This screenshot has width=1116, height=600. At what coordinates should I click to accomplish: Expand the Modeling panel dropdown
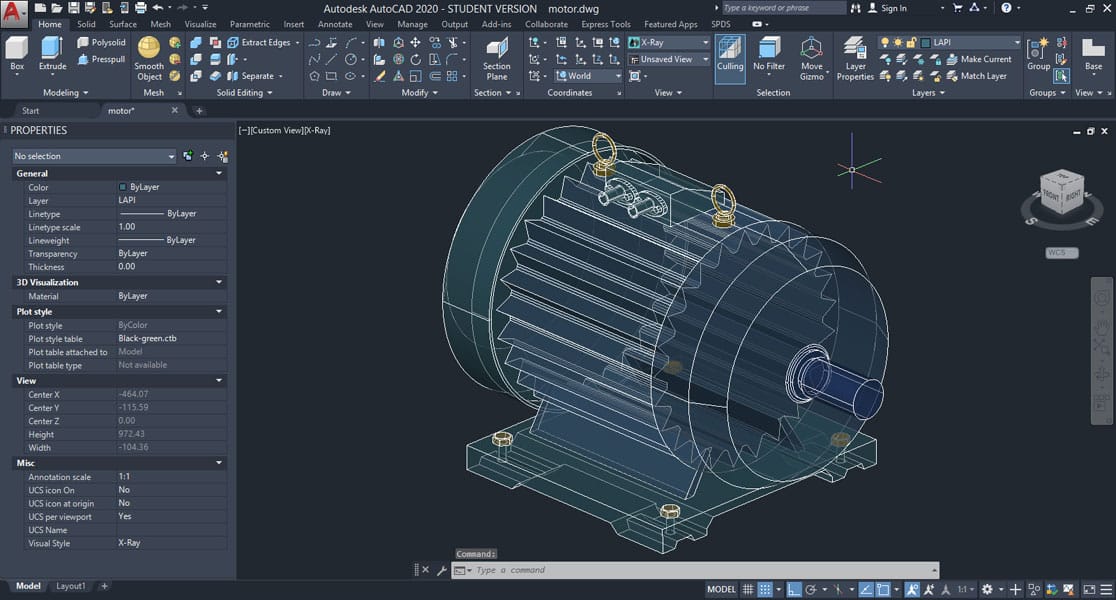coord(65,93)
